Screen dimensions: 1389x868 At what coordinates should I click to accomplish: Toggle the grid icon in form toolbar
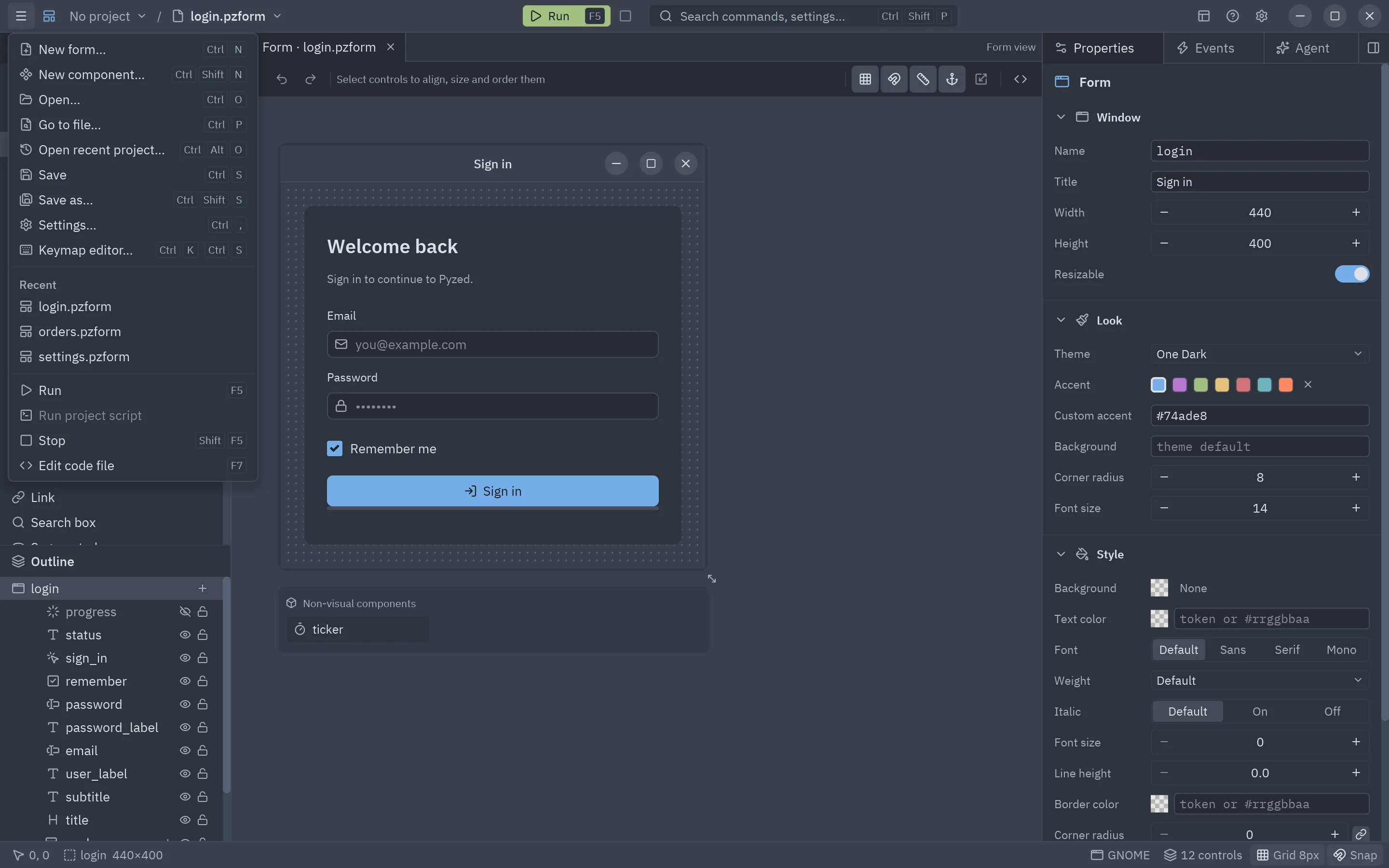pos(865,79)
